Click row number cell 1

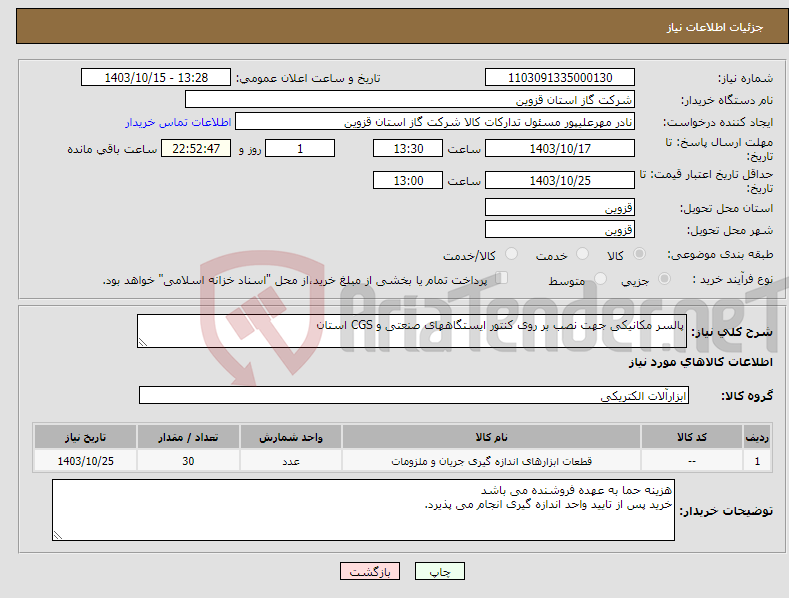757,461
